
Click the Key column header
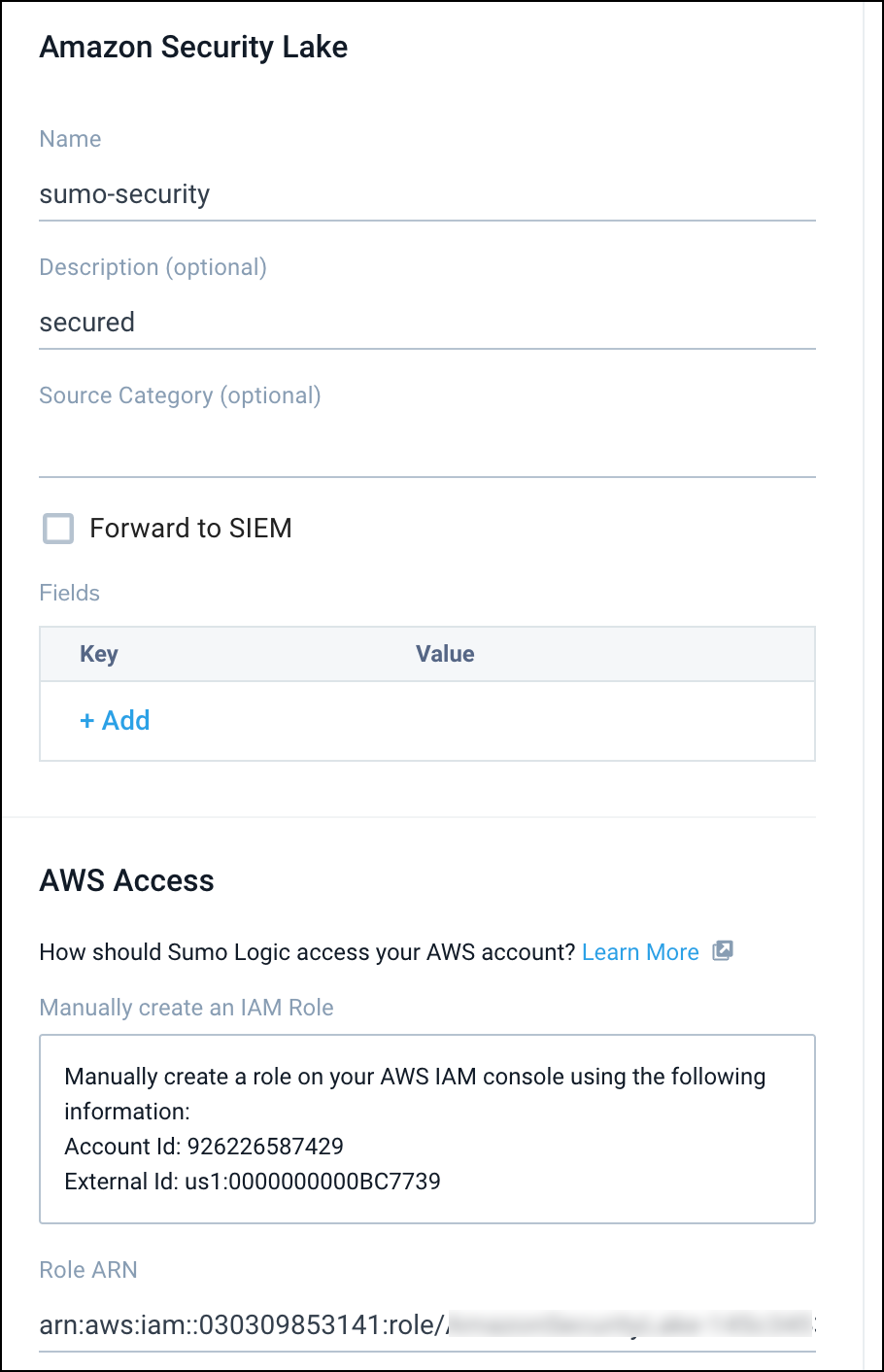coord(99,654)
